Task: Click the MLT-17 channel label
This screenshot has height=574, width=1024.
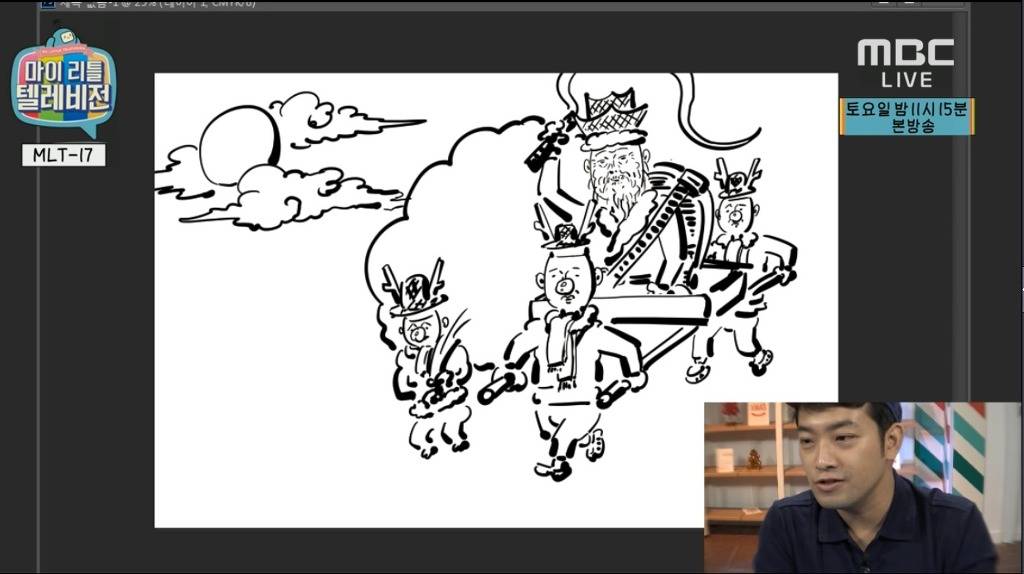Action: (63, 155)
